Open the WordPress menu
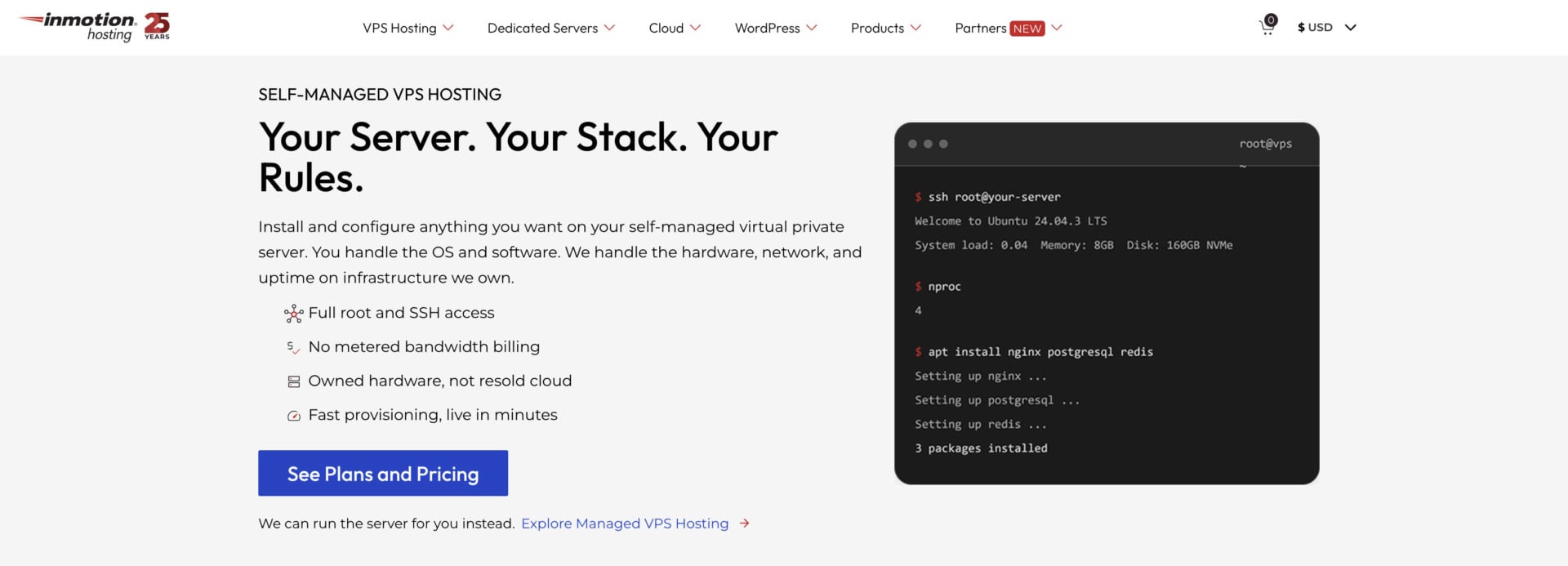This screenshot has width=1568, height=566. pyautogui.click(x=767, y=28)
